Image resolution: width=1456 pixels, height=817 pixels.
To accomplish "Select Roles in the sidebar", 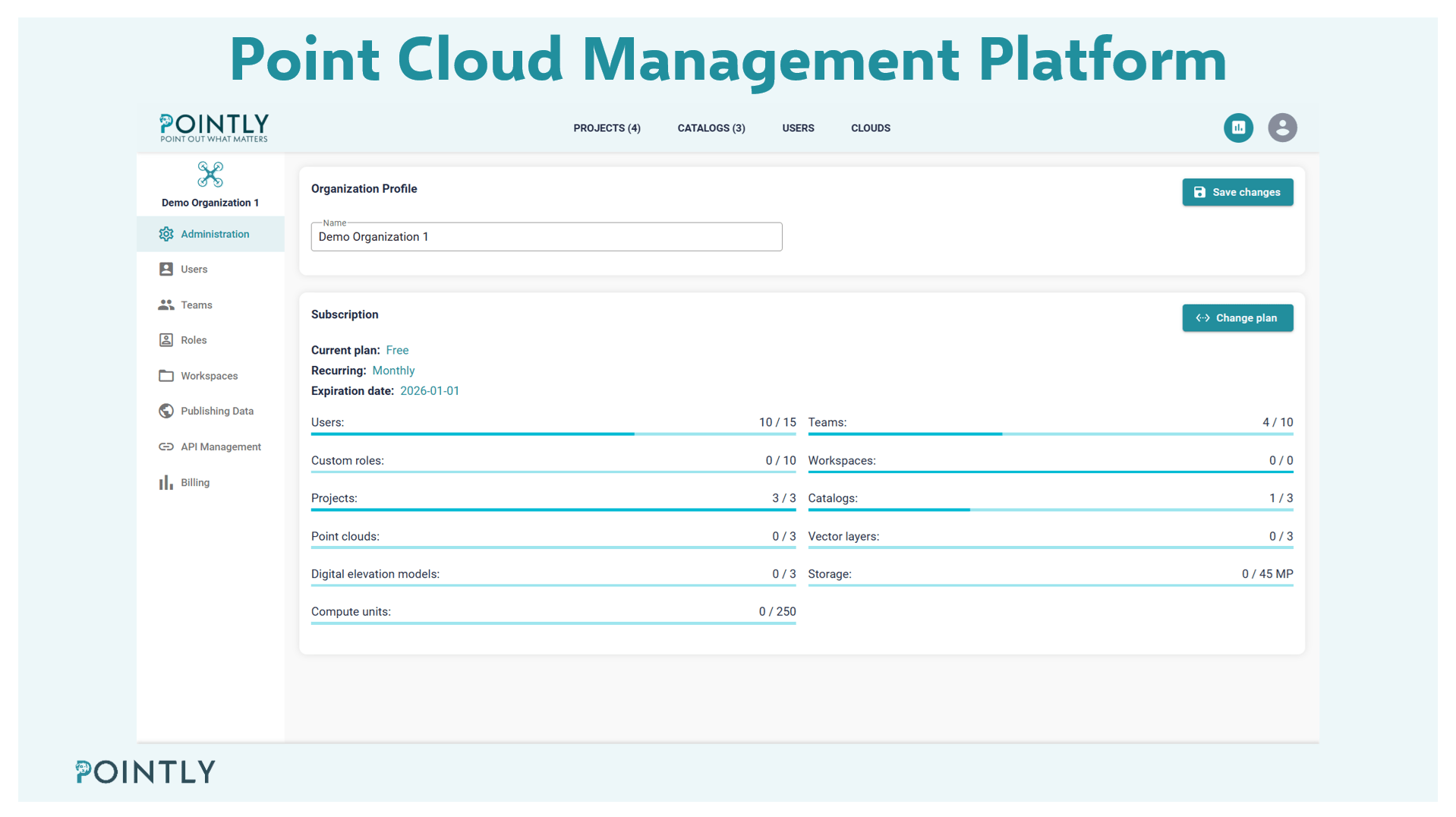I will (194, 340).
